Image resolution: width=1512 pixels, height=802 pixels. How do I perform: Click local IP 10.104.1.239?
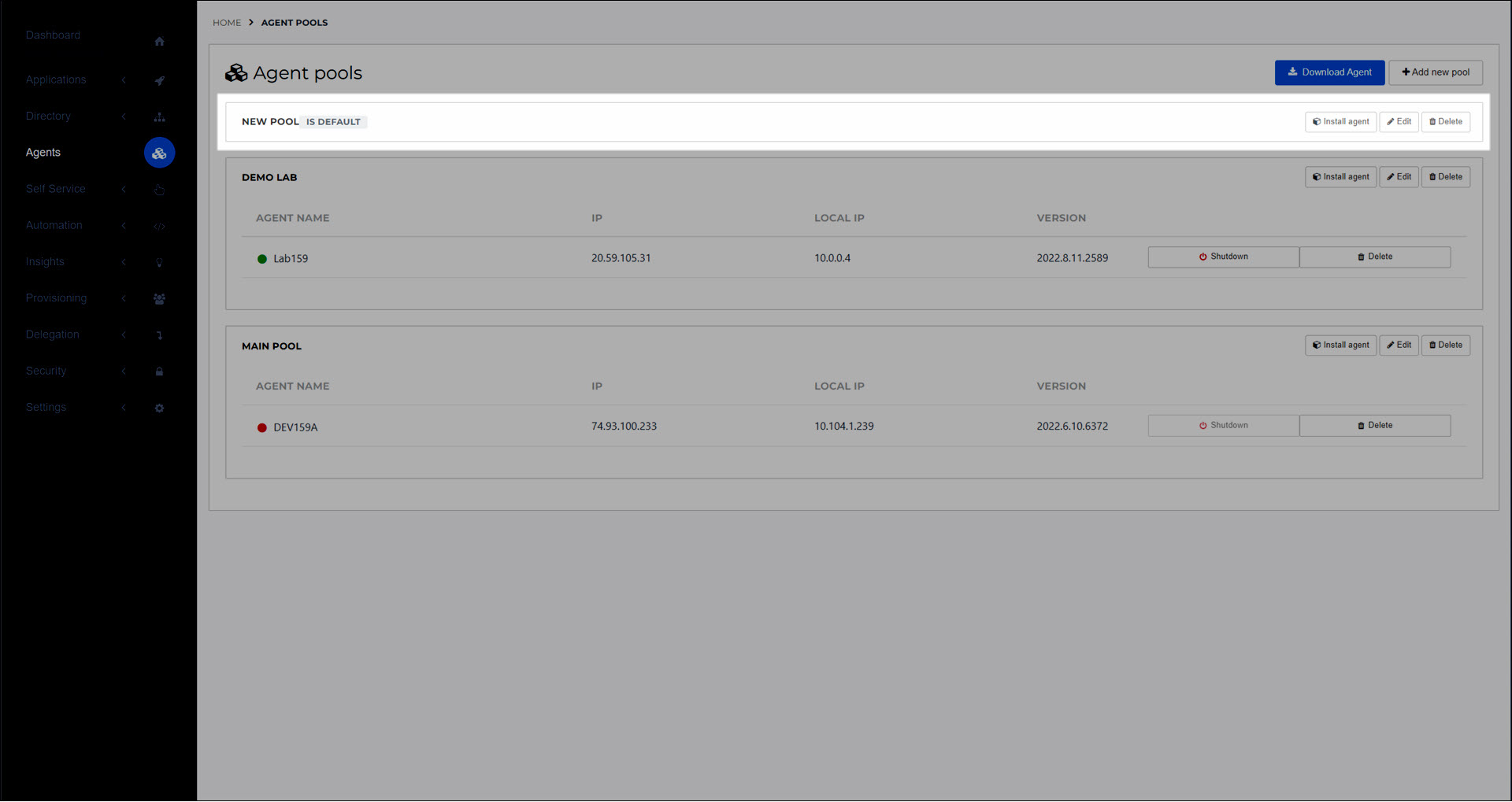tap(843, 427)
